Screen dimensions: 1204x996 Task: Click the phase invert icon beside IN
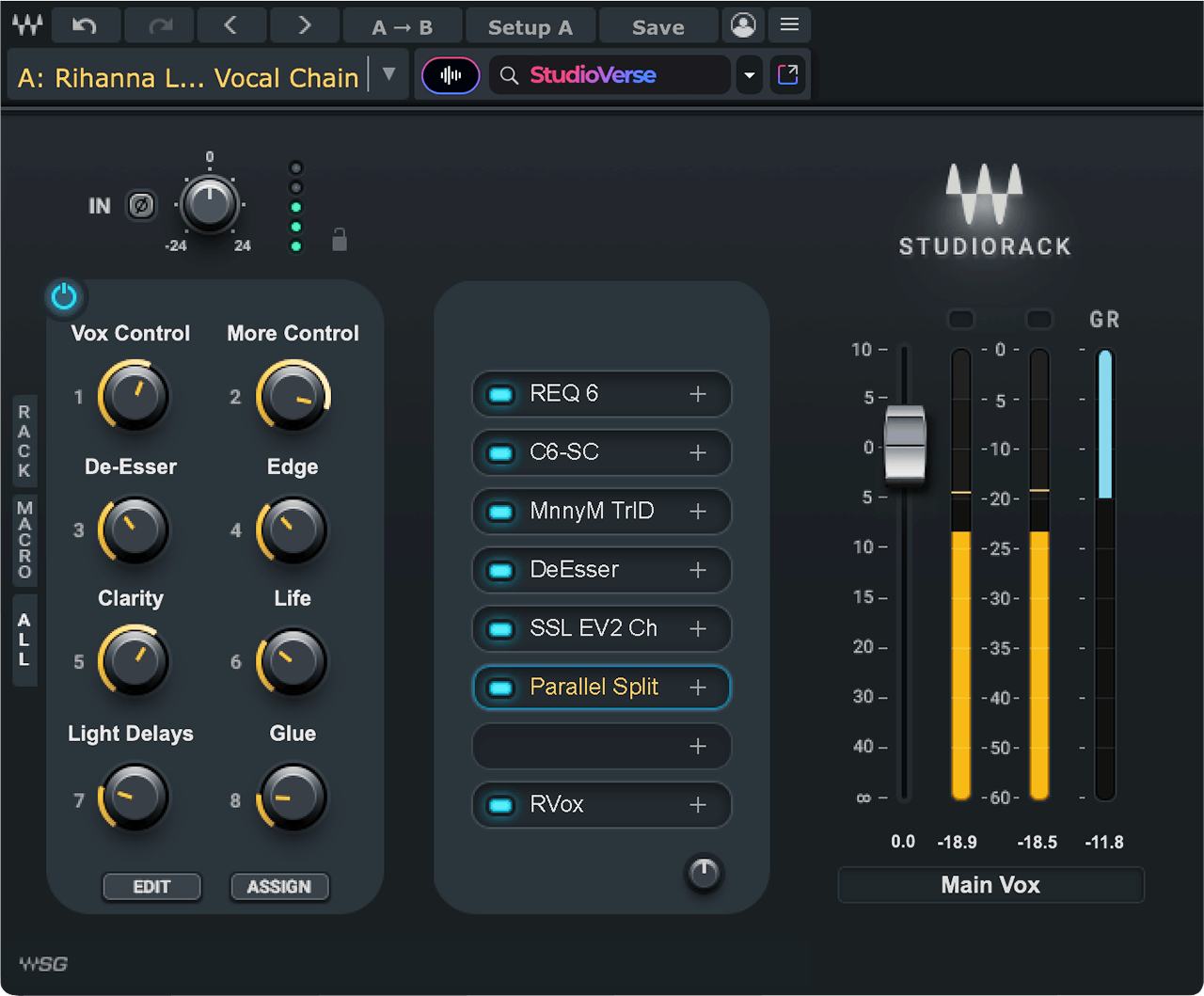(x=141, y=205)
